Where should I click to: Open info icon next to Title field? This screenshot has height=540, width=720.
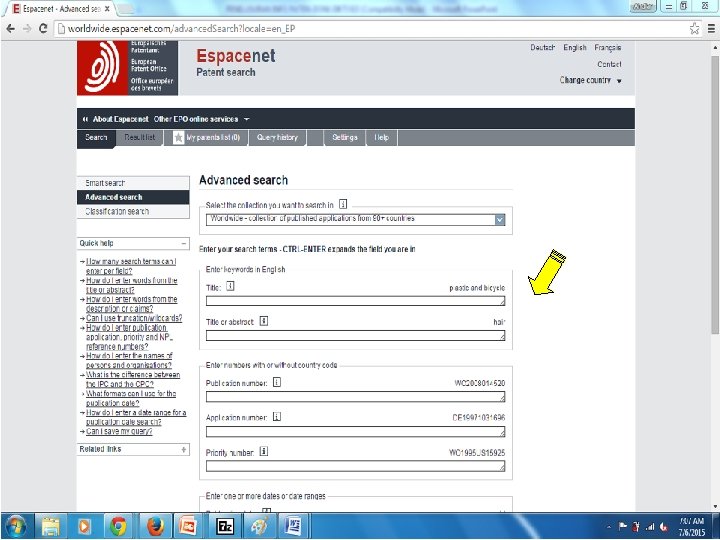coord(230,286)
